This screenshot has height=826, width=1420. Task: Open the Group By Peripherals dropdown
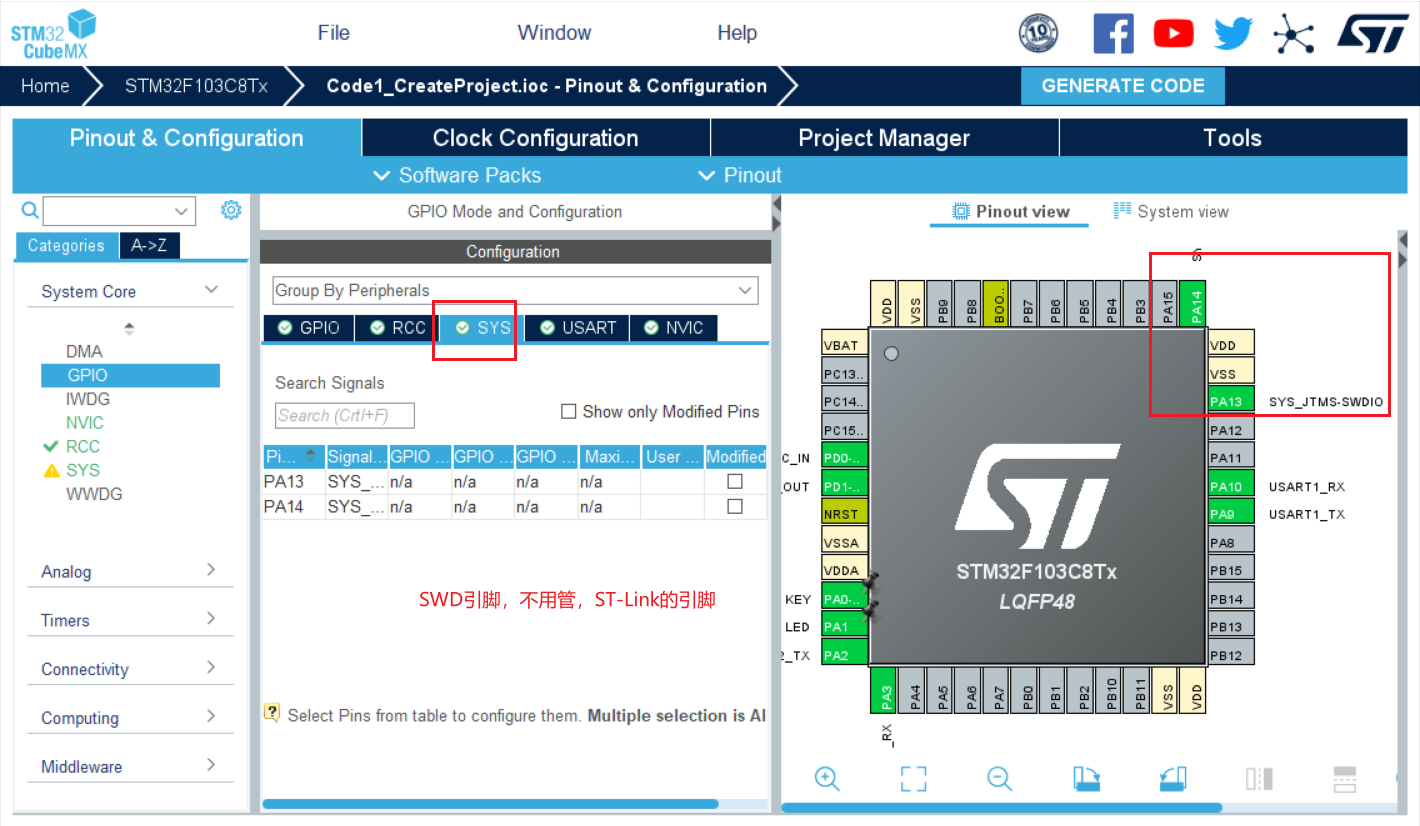(515, 290)
